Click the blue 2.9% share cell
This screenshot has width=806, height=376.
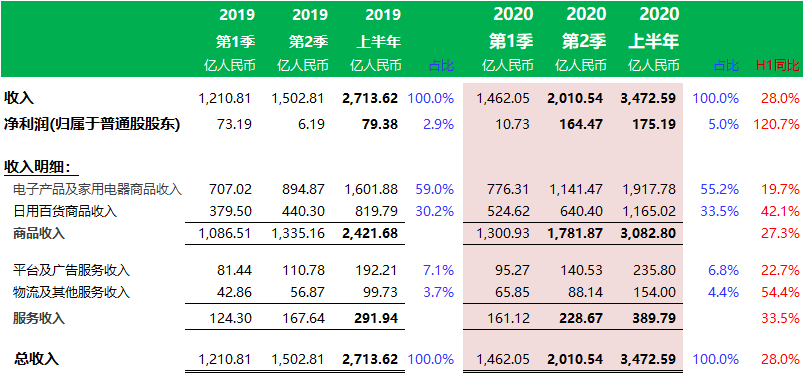438,124
